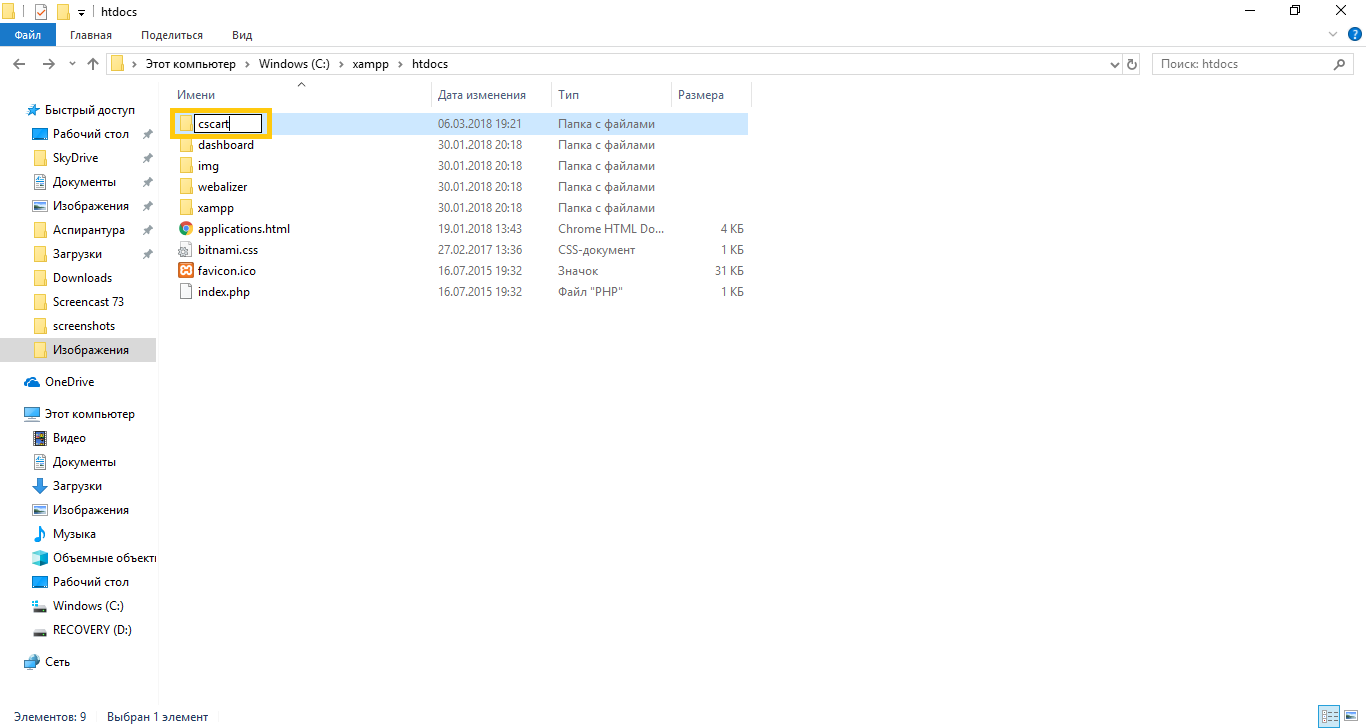Unpin Аспирантура pin icon
Image resolution: width=1366 pixels, height=728 pixels.
pyautogui.click(x=147, y=230)
